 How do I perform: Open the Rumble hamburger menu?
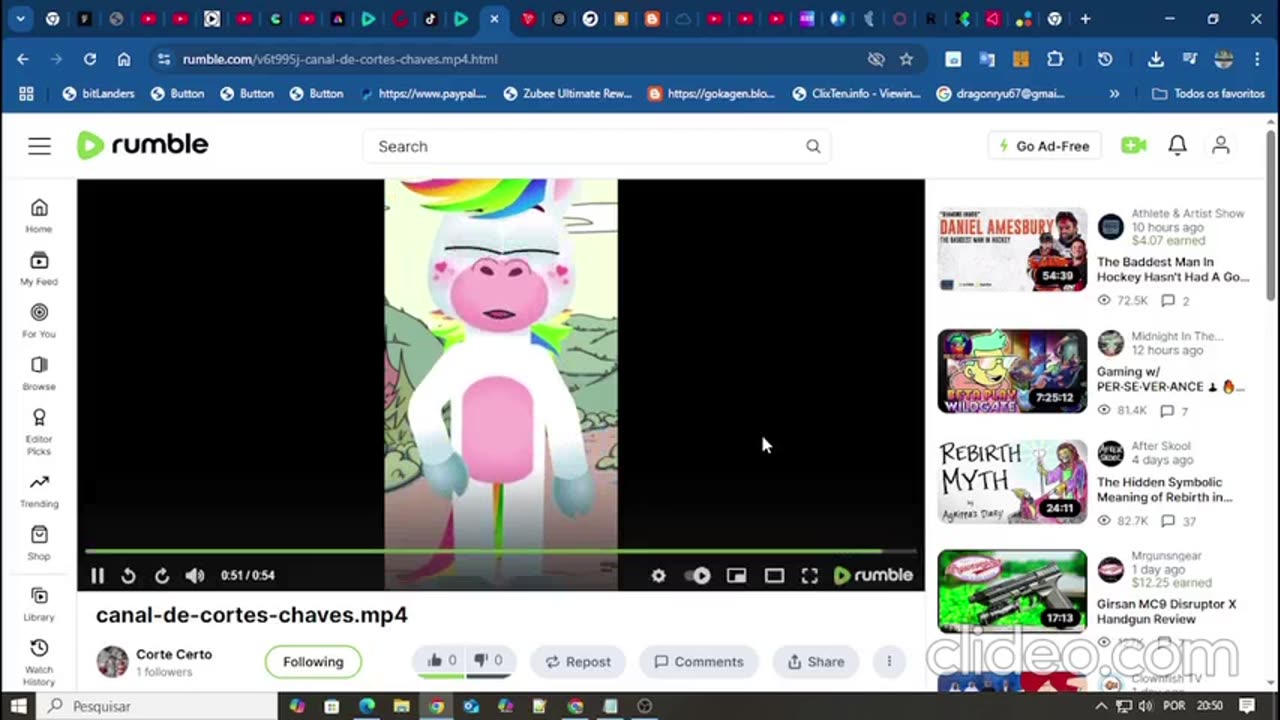[x=39, y=146]
